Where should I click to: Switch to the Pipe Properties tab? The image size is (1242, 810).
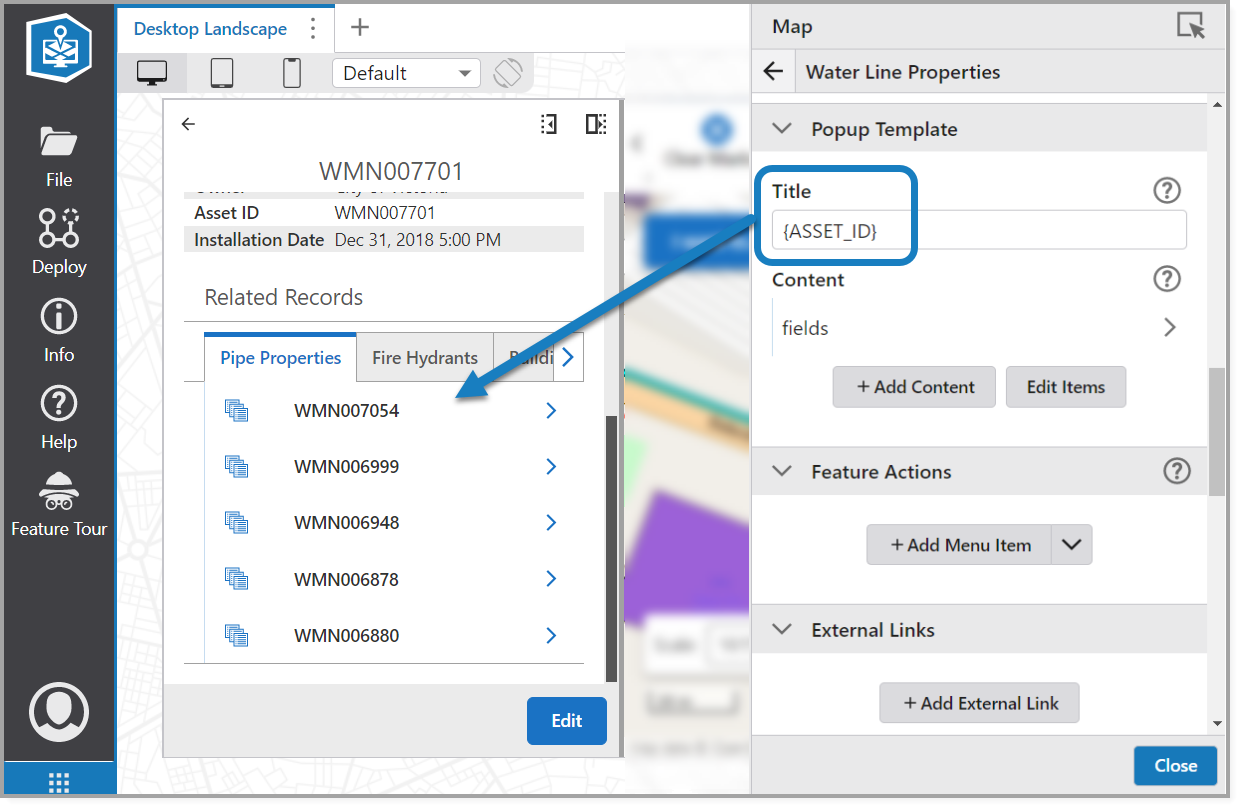281,357
